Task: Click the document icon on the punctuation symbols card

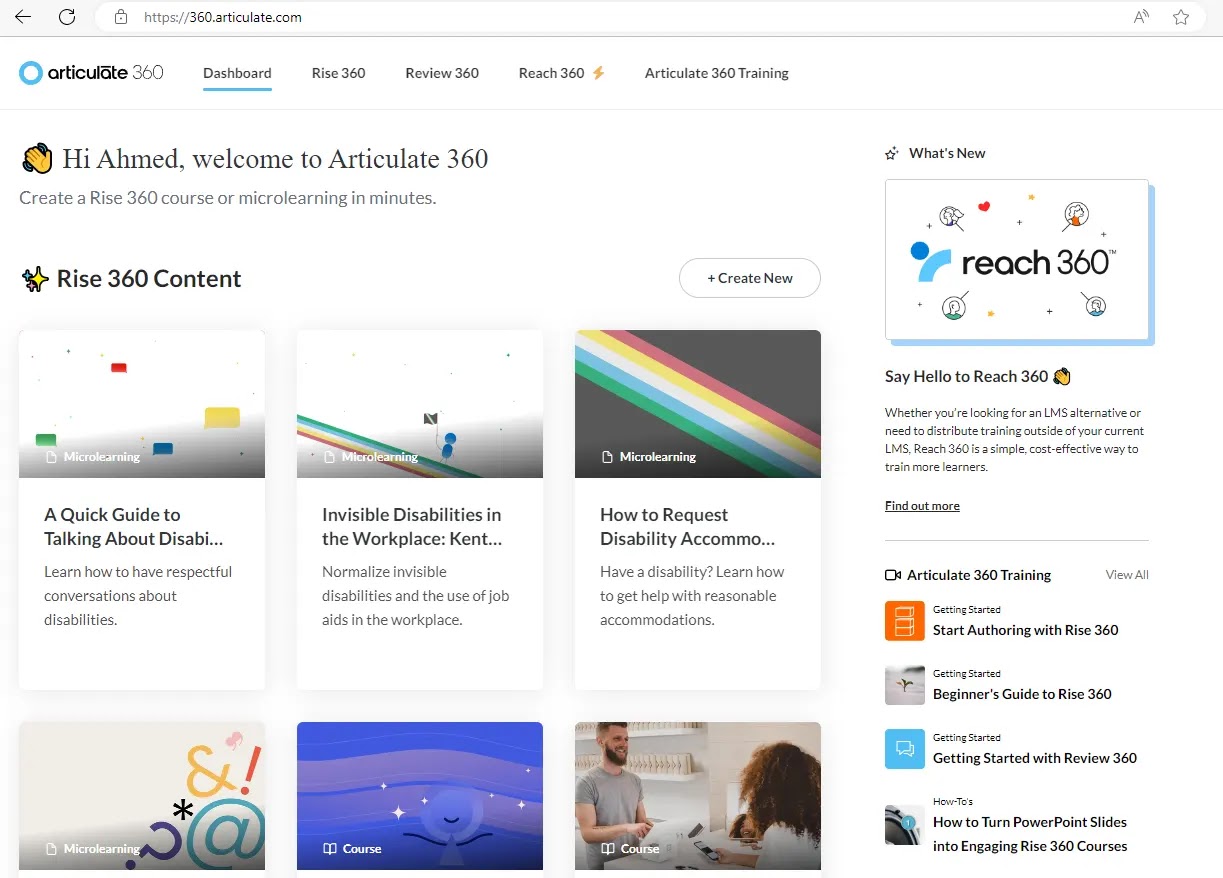Action: [52, 849]
